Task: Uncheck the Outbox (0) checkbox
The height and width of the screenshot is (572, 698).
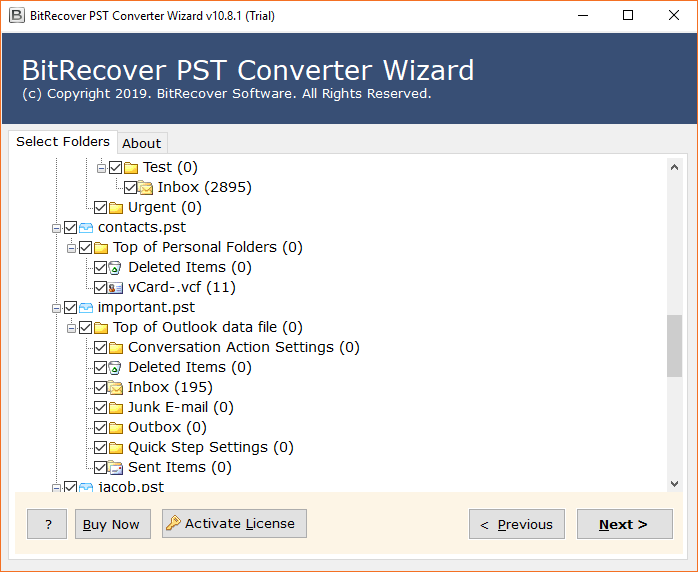Action: click(x=101, y=428)
